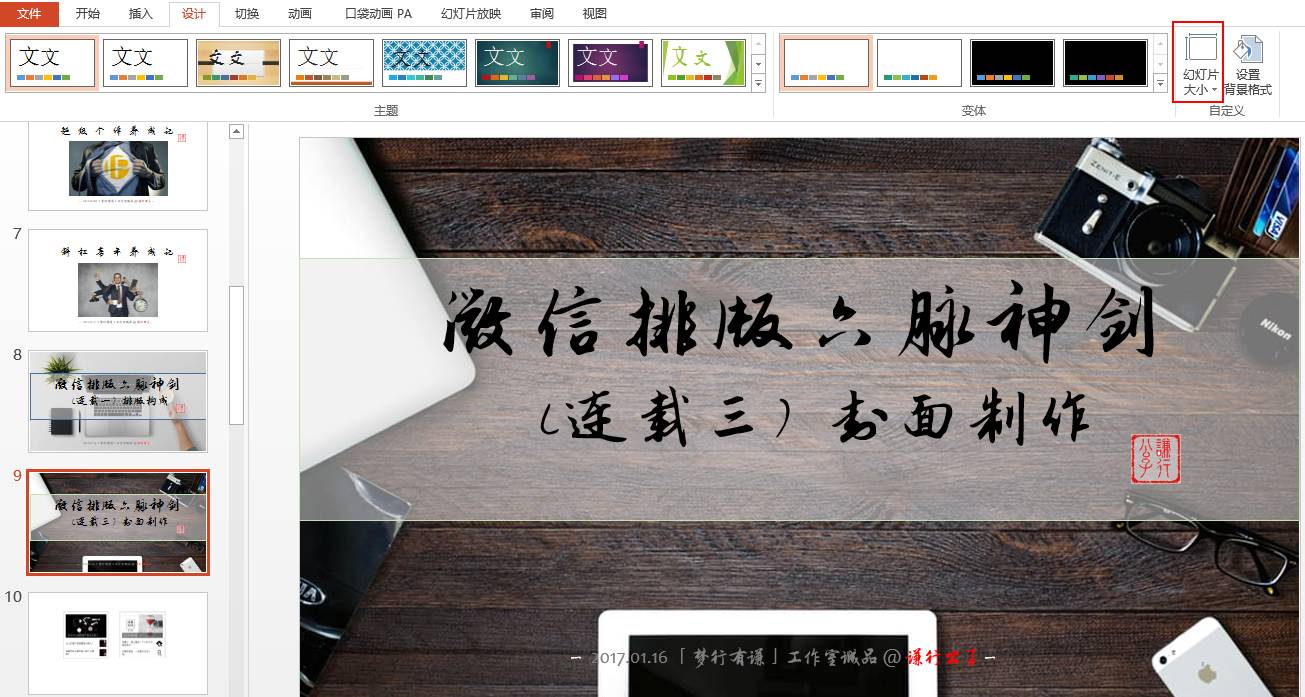Apply the wood-textured theme
This screenshot has width=1305, height=697.
238,63
